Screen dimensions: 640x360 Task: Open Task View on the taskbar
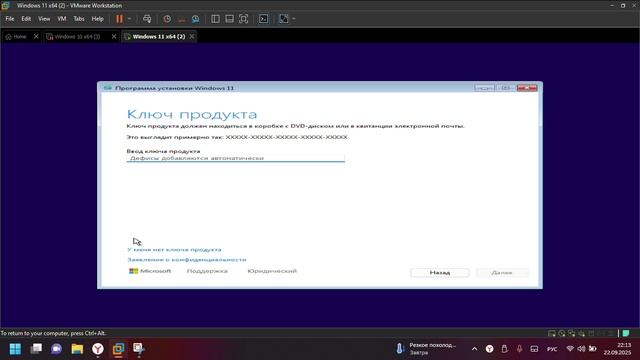coord(36,349)
